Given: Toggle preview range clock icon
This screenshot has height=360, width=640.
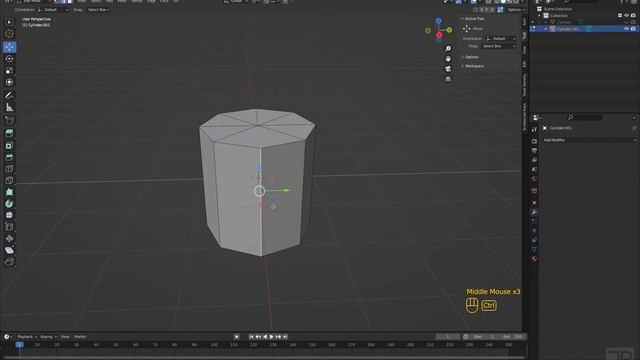Looking at the screenshot, I should coord(466,337).
